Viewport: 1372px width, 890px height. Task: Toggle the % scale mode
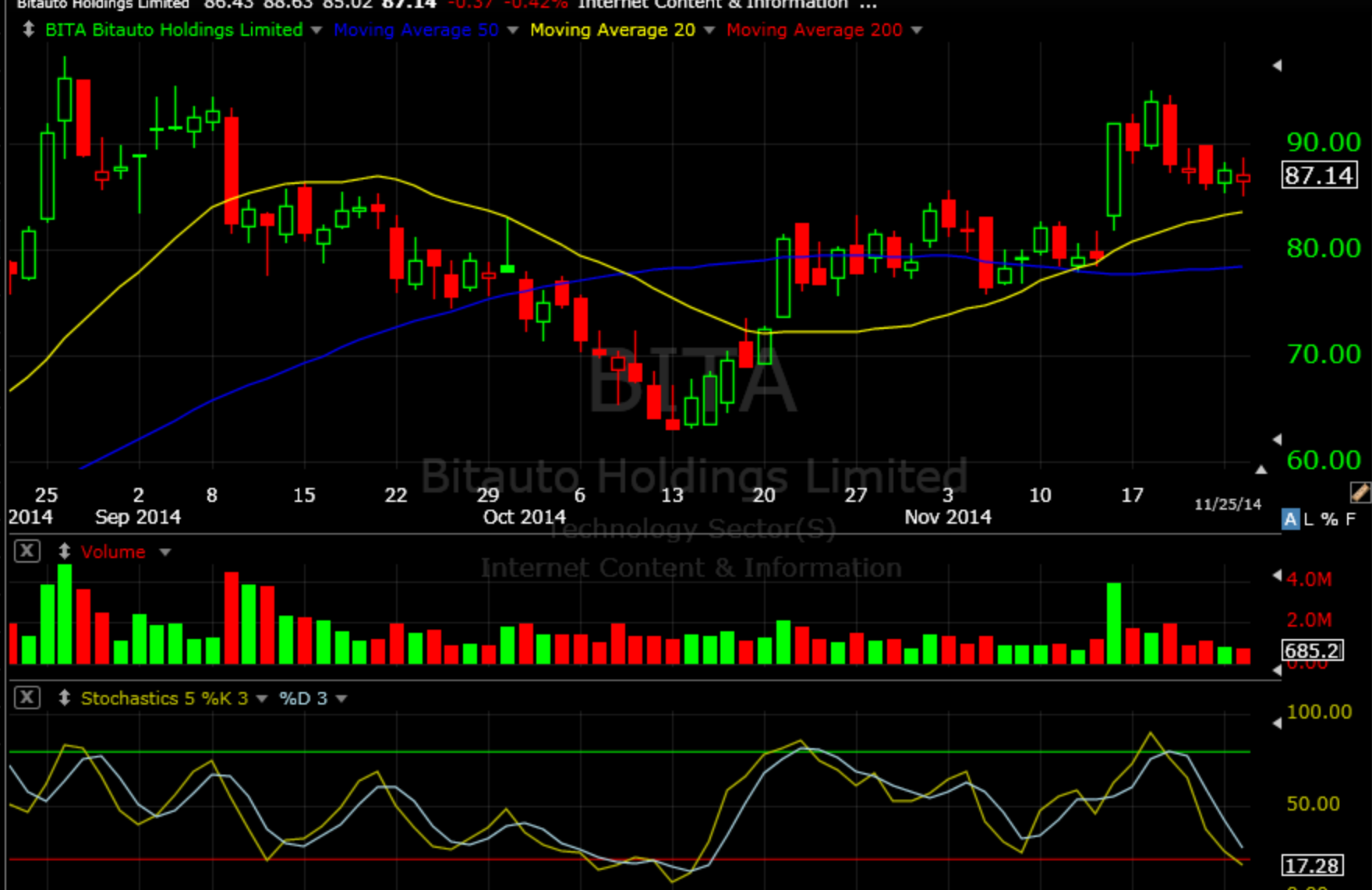tap(1330, 519)
